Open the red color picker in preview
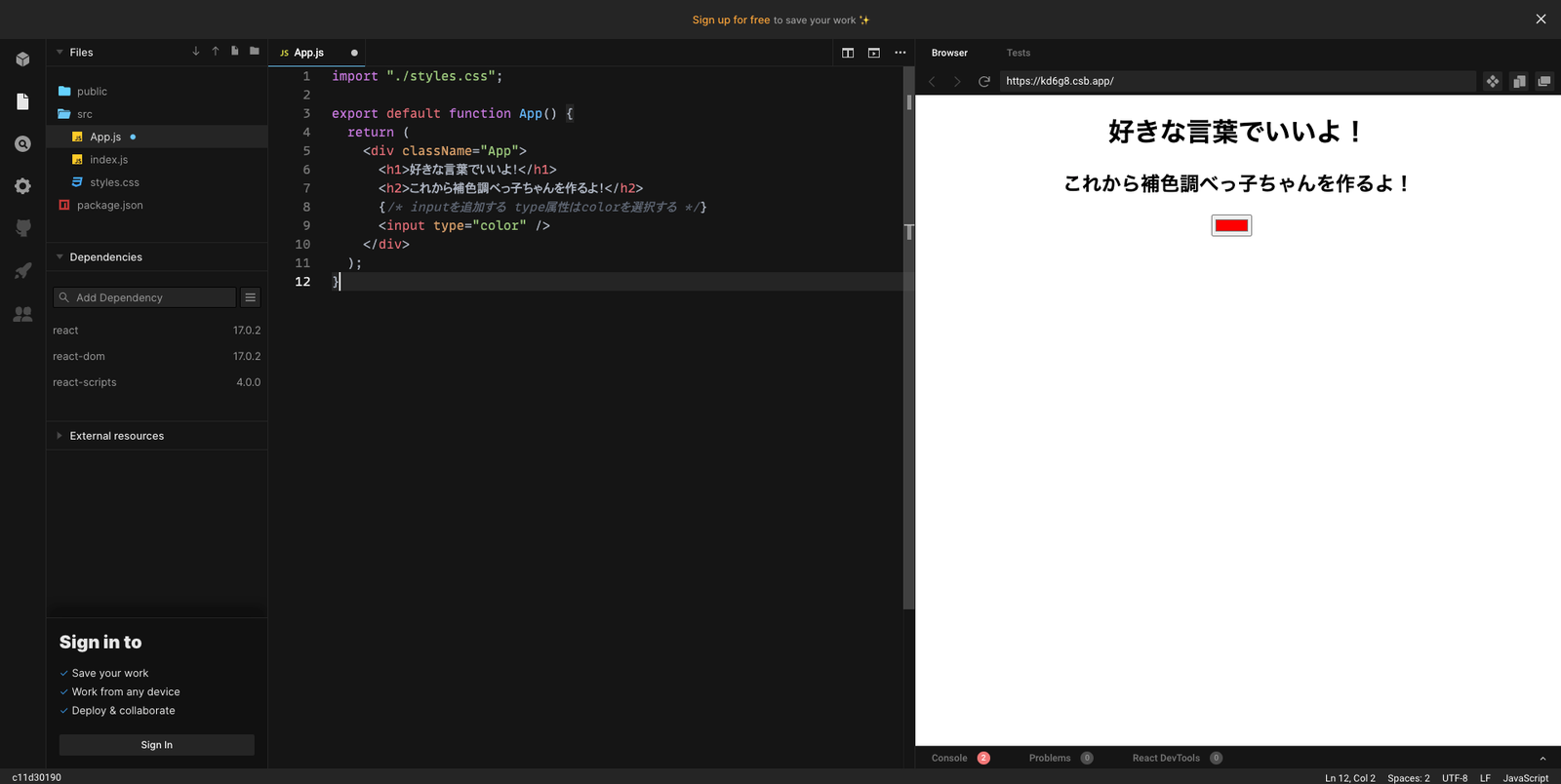This screenshot has width=1561, height=784. tap(1231, 225)
